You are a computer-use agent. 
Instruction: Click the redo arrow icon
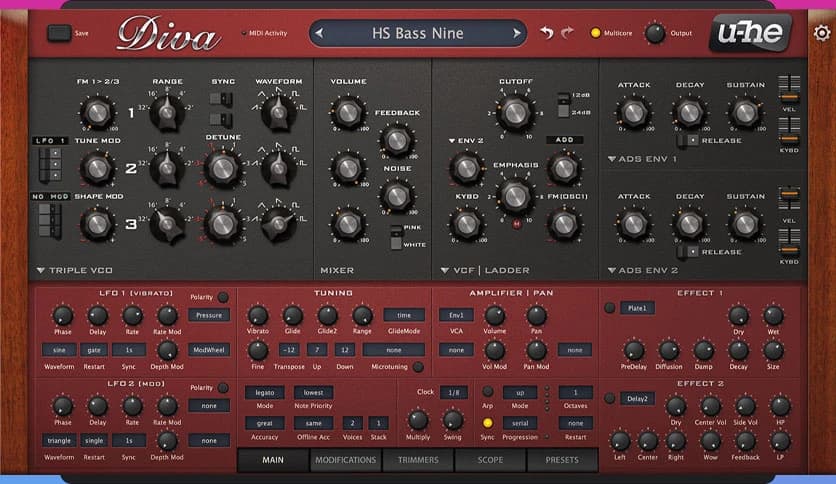click(568, 33)
